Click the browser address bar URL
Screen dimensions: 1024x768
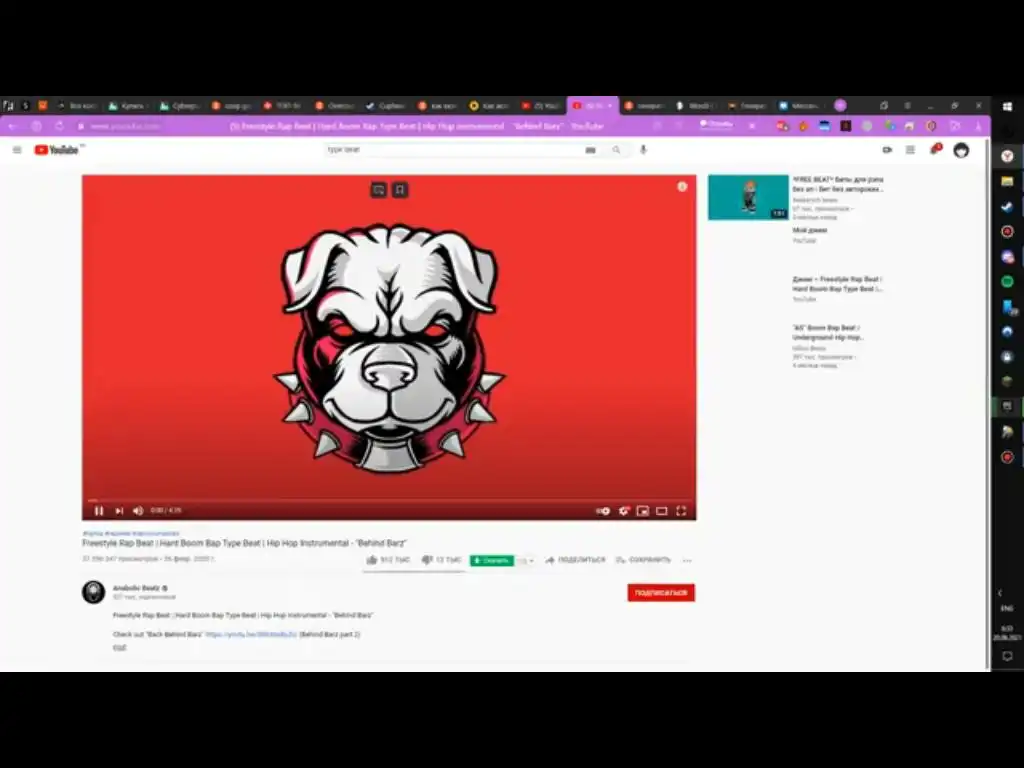125,126
